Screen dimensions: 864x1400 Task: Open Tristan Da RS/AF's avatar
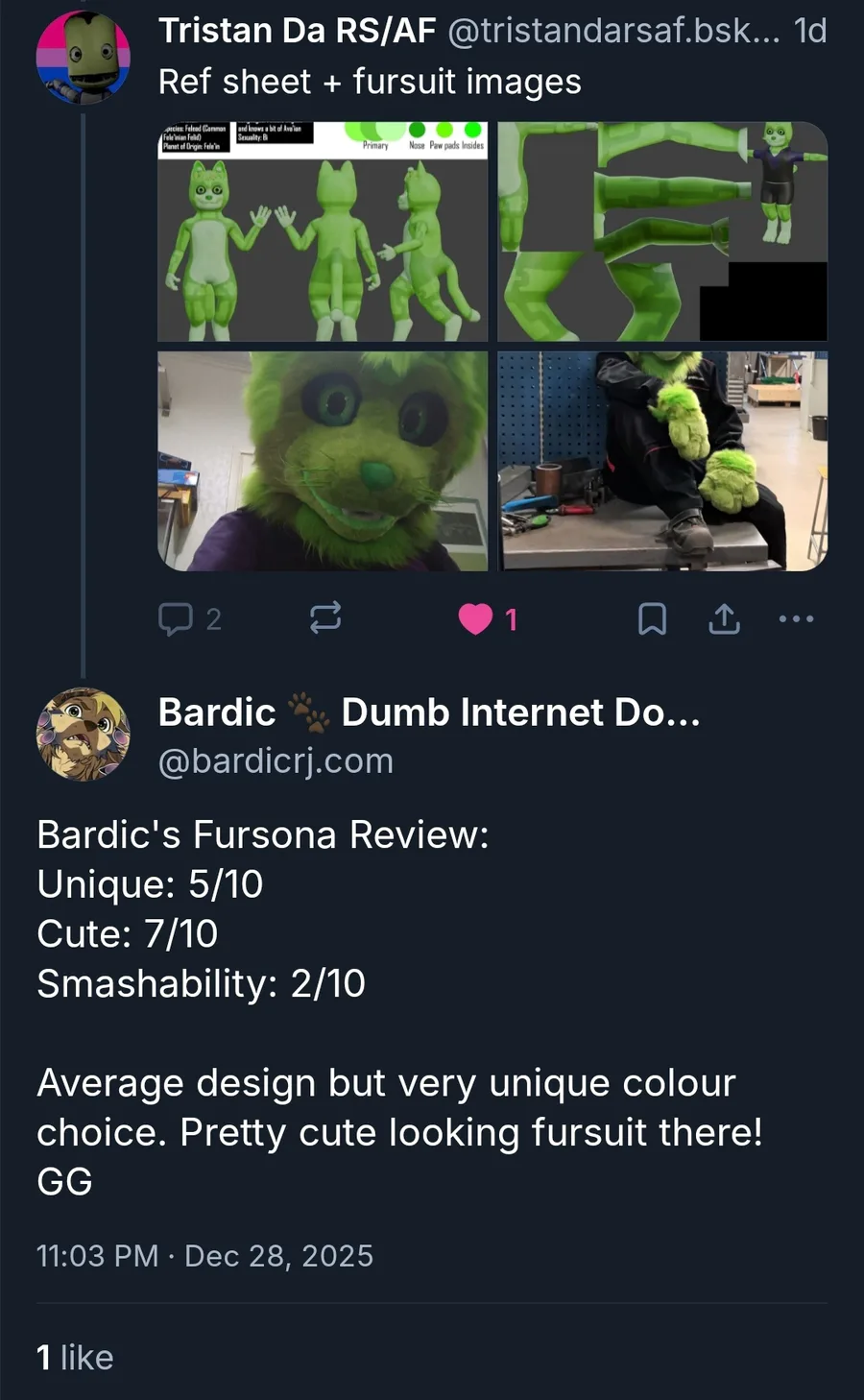(83, 57)
